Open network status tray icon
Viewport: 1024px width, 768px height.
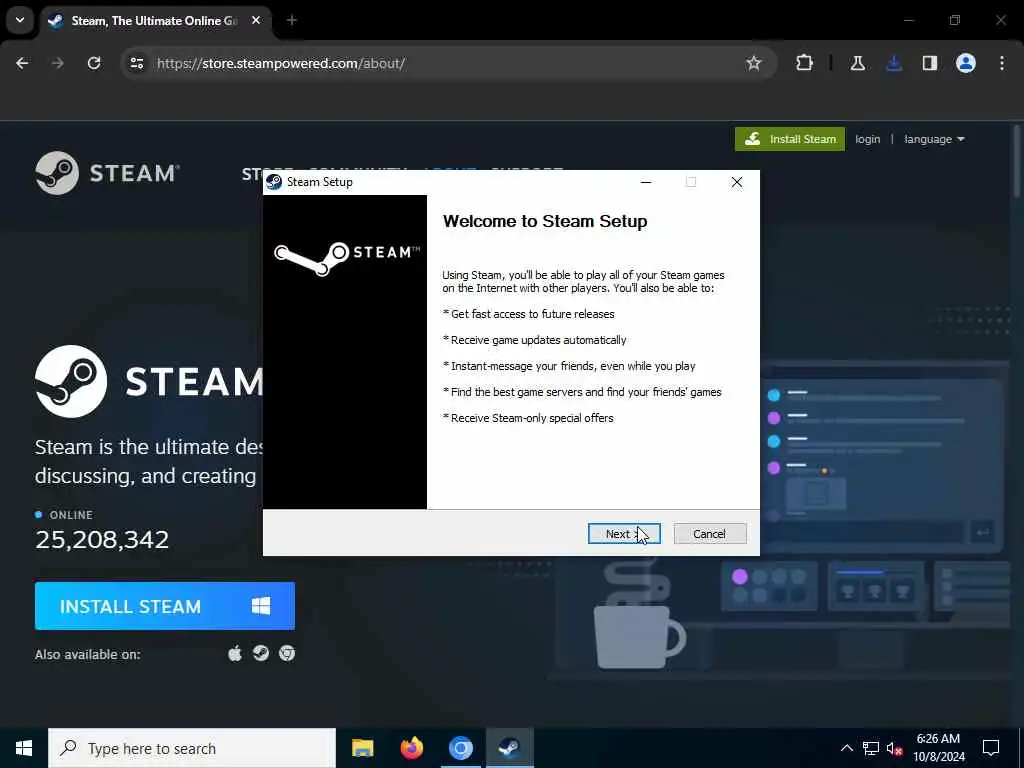click(x=871, y=748)
